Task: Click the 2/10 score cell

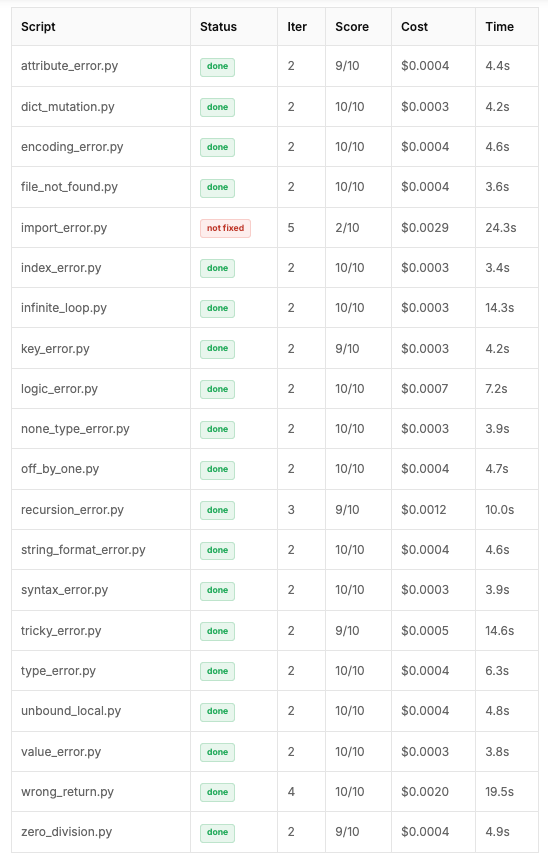Action: point(347,228)
